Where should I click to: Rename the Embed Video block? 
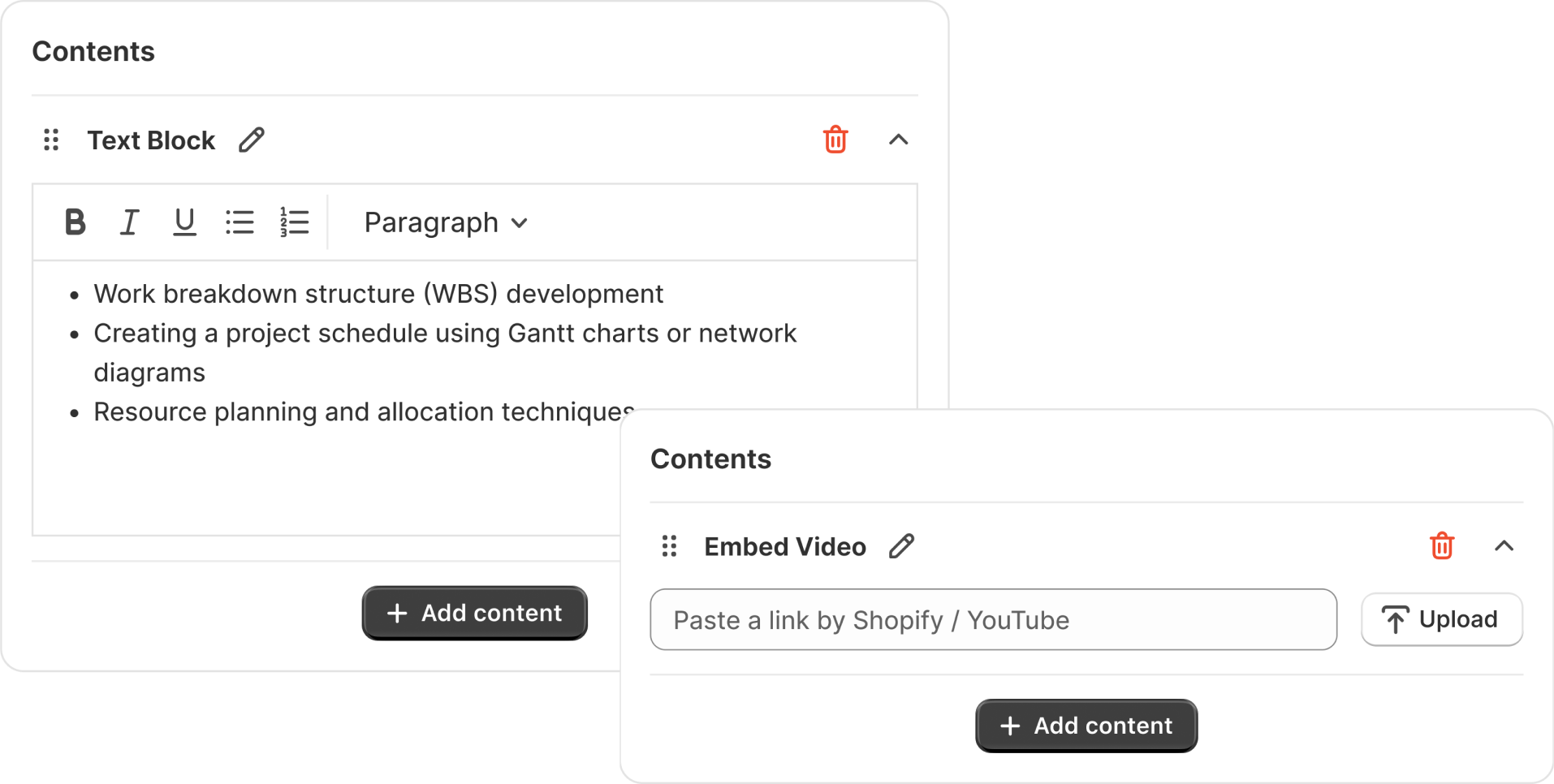(901, 546)
